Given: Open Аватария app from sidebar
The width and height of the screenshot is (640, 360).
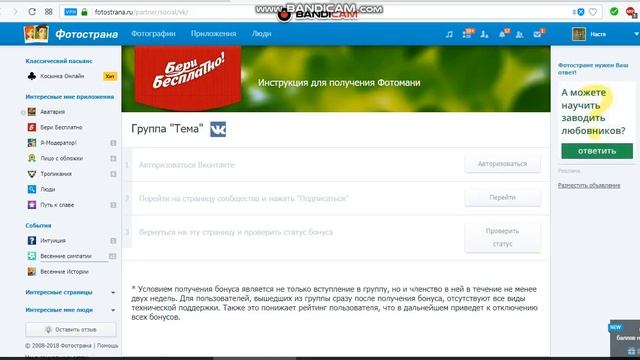Looking at the screenshot, I should (52, 112).
